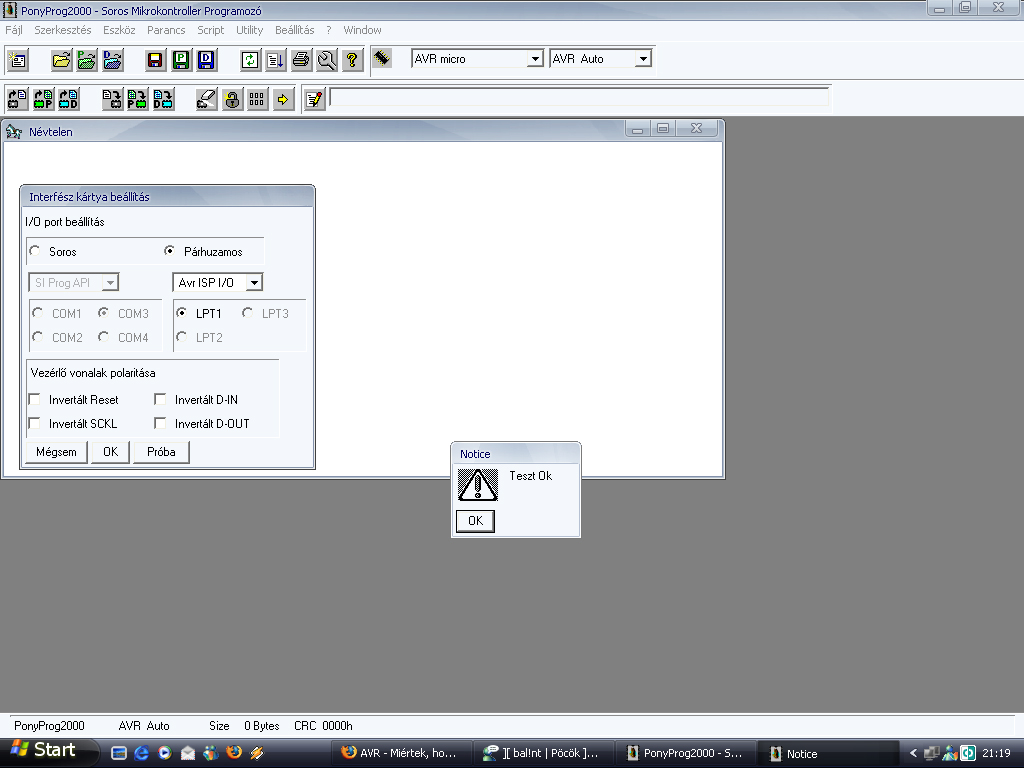Open the Script menu

click(210, 30)
